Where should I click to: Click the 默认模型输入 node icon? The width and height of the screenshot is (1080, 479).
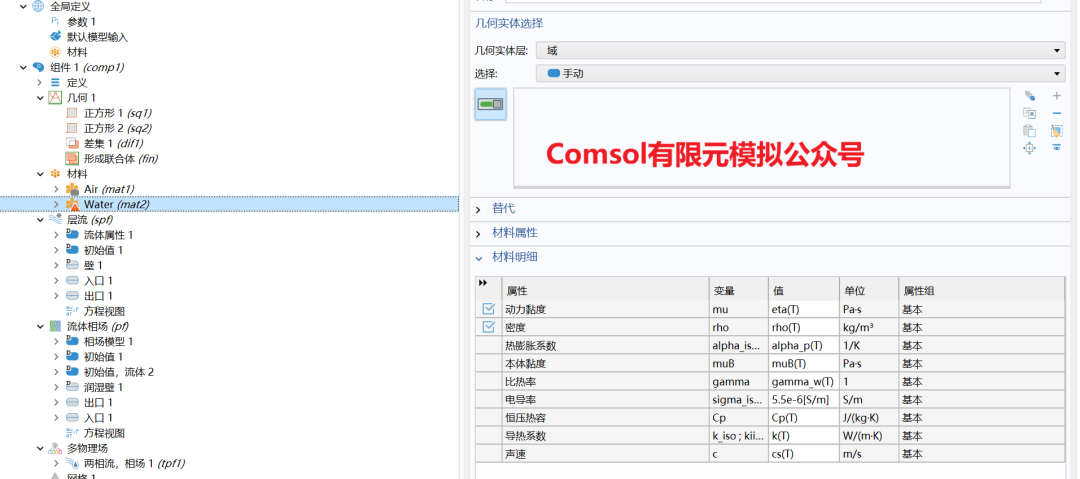(55, 37)
